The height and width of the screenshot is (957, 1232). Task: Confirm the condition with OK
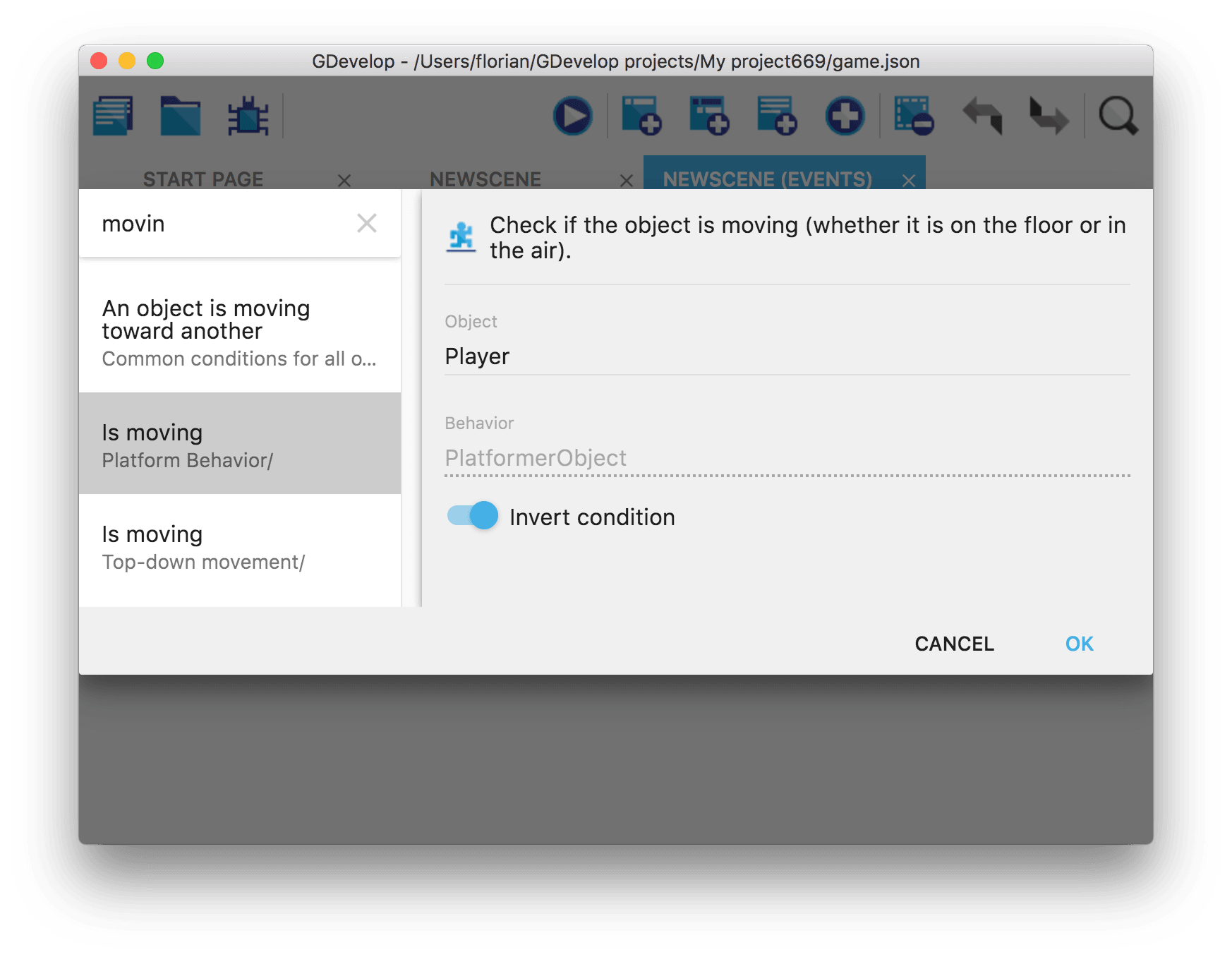pos(1079,644)
